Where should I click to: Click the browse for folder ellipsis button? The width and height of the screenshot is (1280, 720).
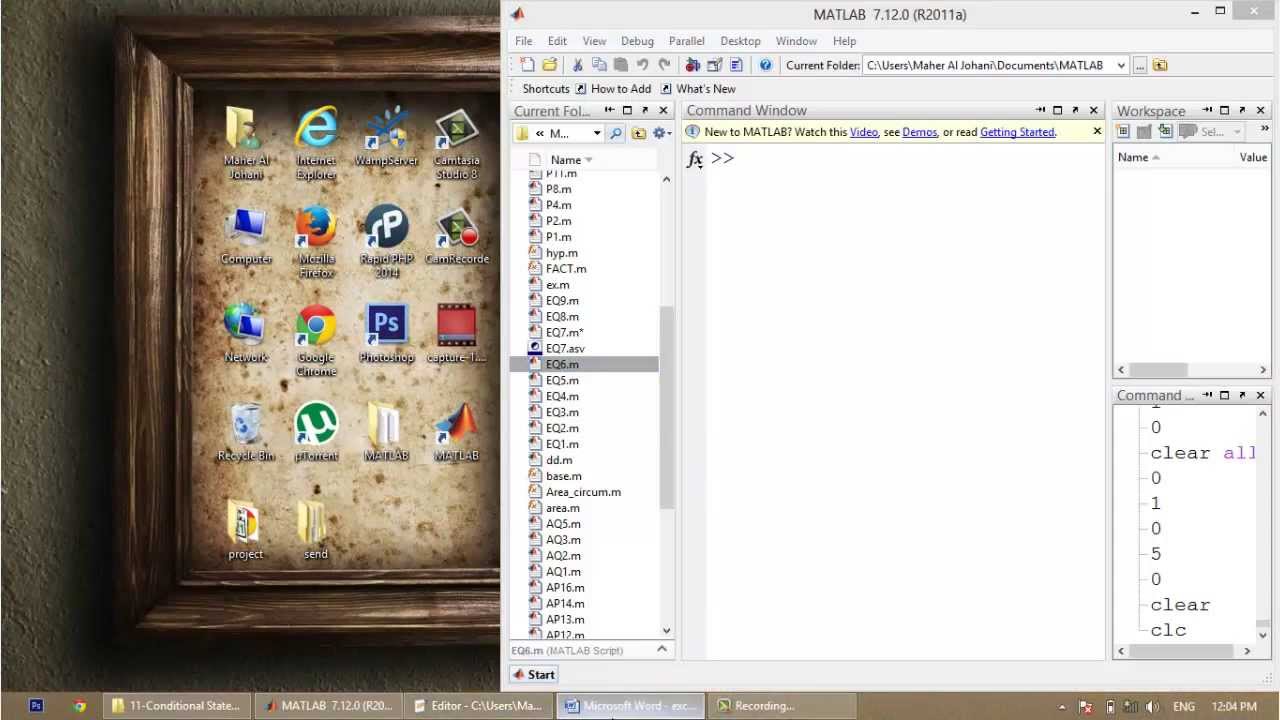tap(1139, 65)
